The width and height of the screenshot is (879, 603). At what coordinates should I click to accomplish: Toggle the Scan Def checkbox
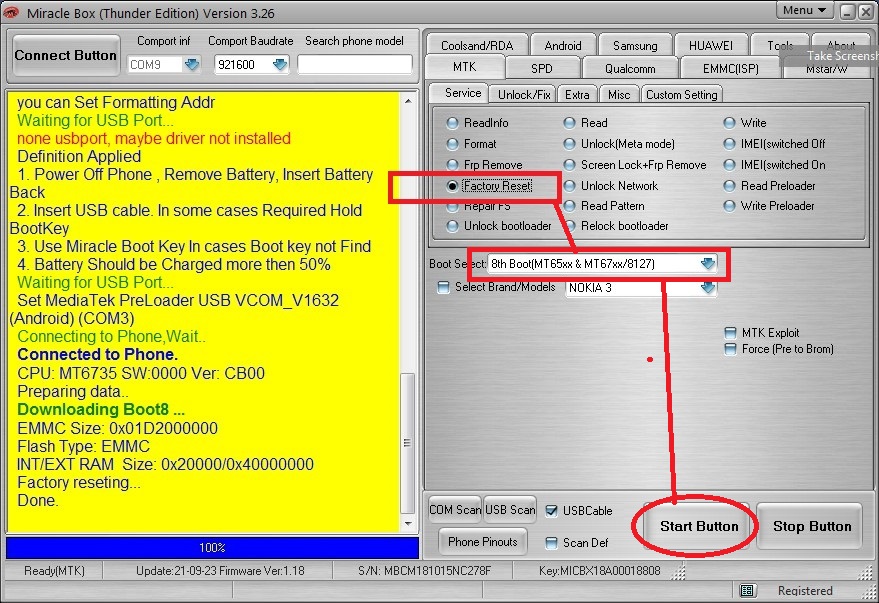[552, 542]
